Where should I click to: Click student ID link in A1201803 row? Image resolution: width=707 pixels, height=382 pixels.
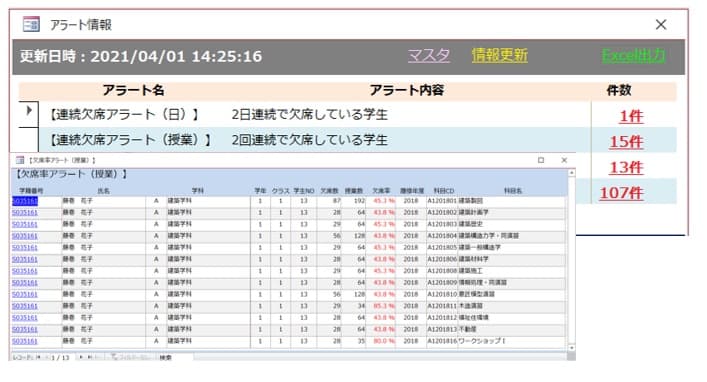point(25,224)
